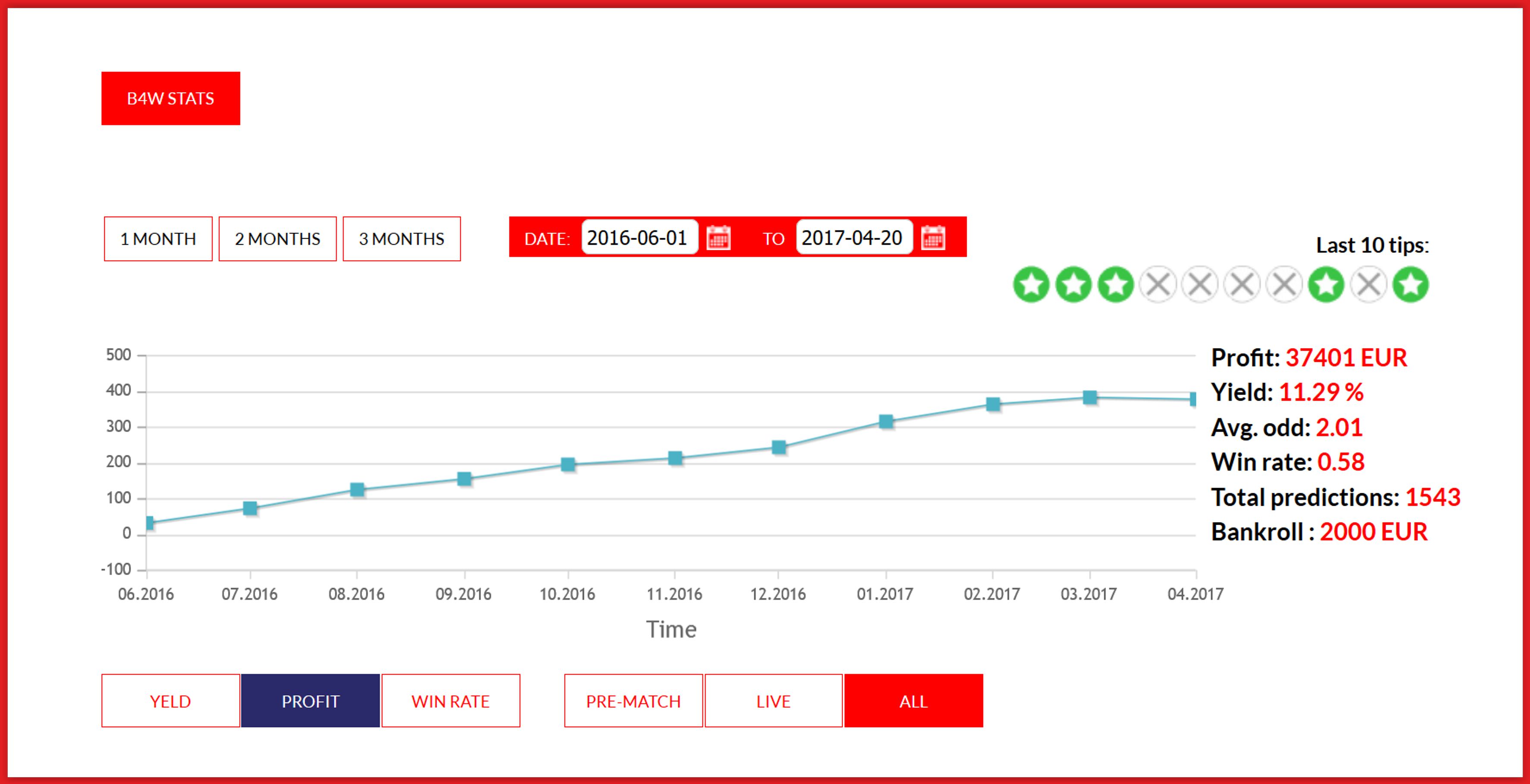Filter stats by PRE-MATCH tips
1530x784 pixels.
point(633,701)
